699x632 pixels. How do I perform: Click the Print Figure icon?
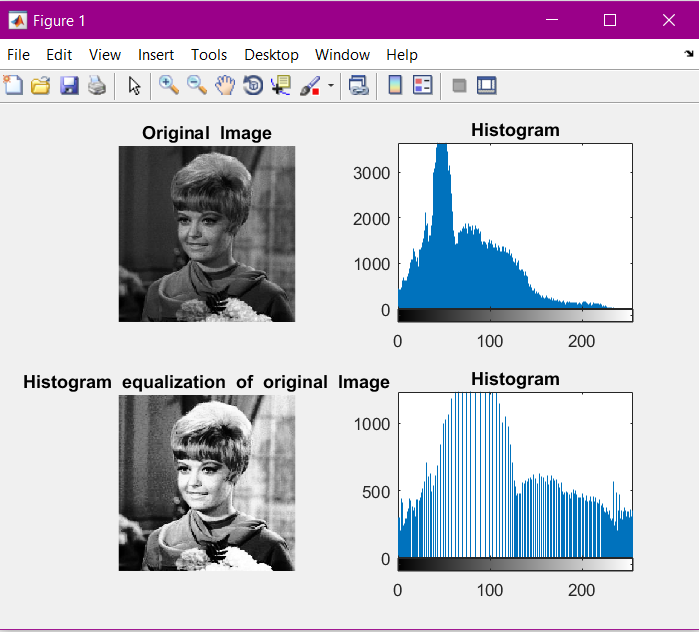(96, 86)
